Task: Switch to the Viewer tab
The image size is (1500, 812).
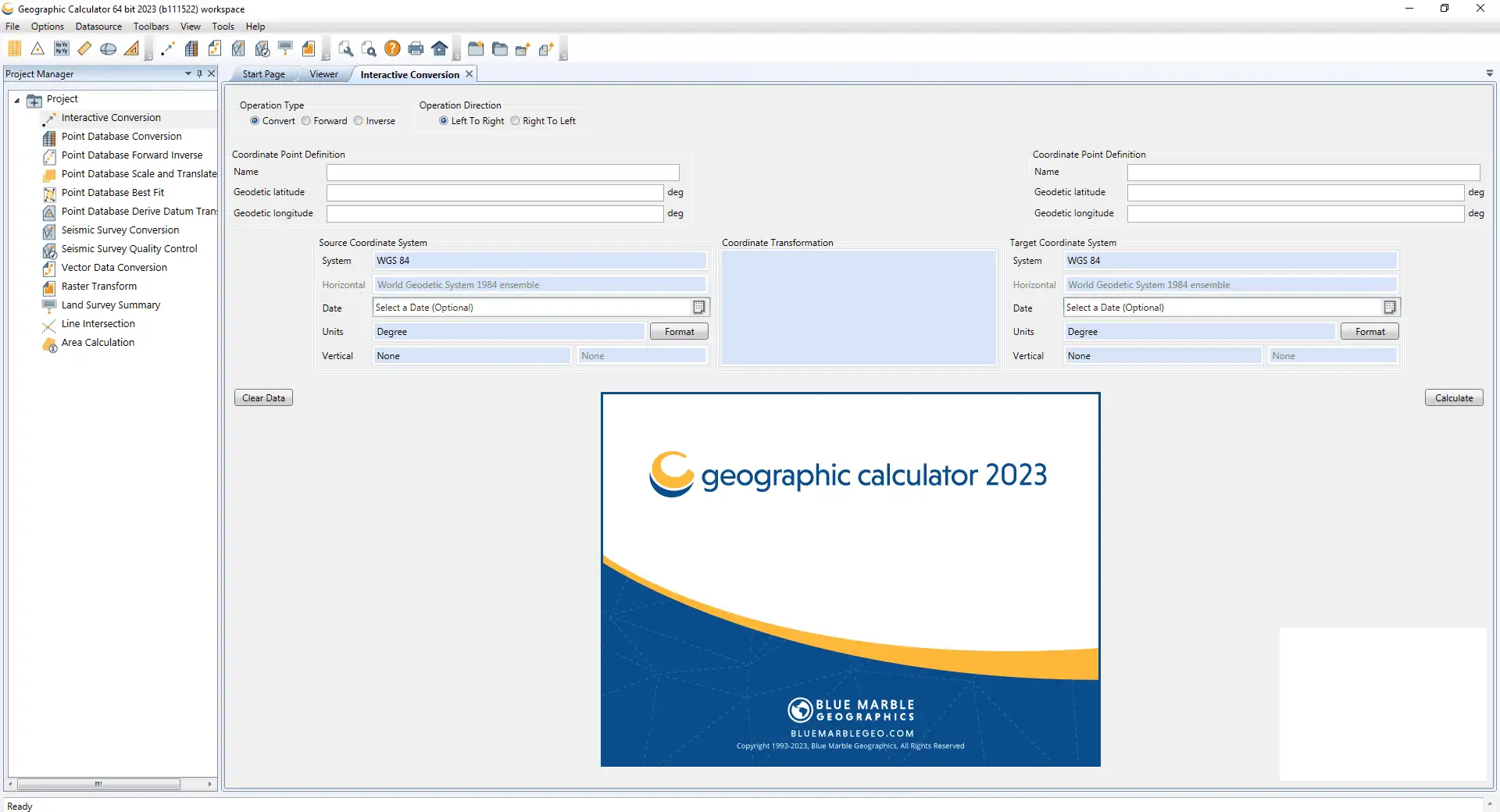Action: tap(323, 73)
